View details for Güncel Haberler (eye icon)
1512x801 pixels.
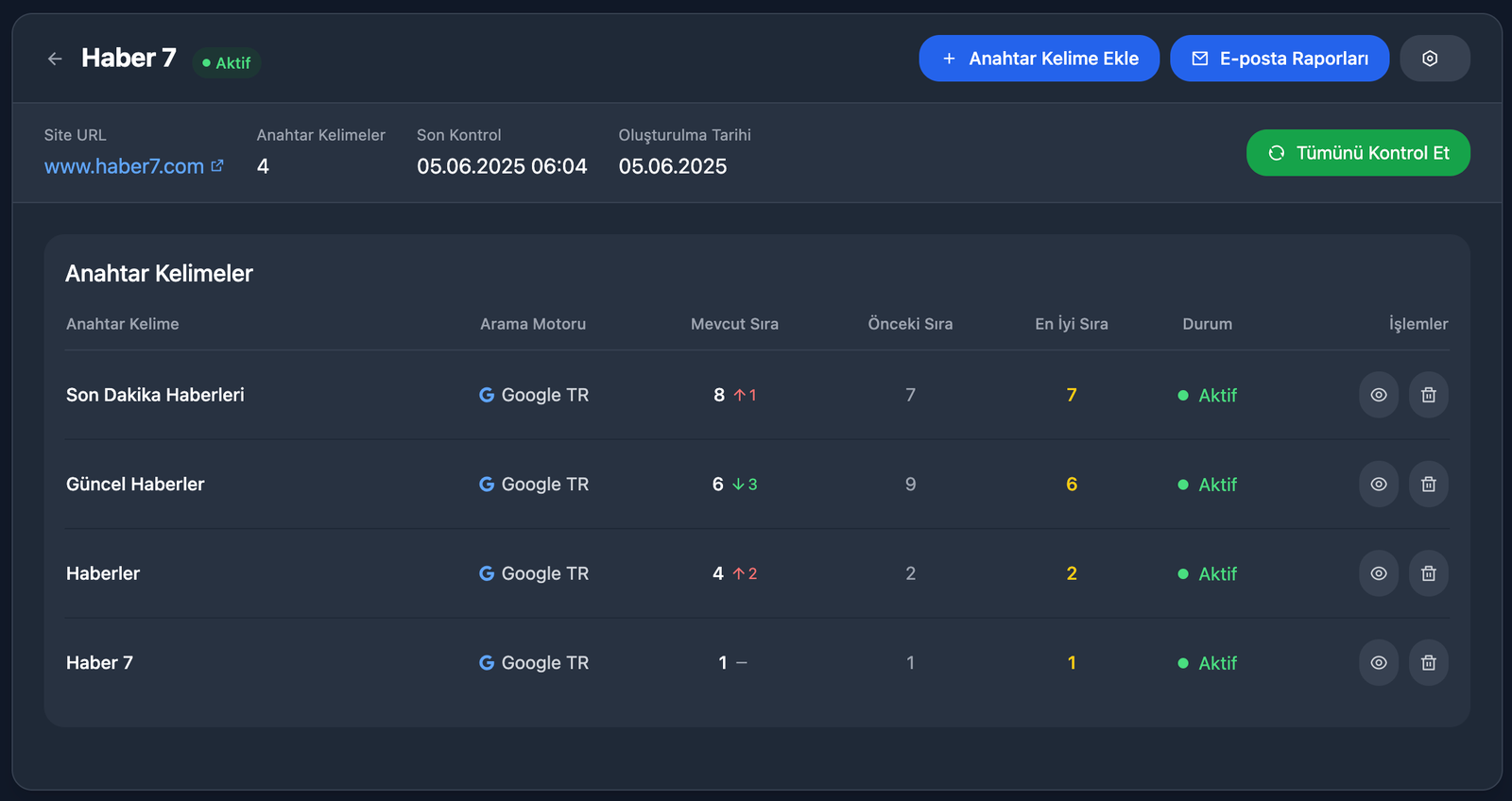[x=1379, y=484]
